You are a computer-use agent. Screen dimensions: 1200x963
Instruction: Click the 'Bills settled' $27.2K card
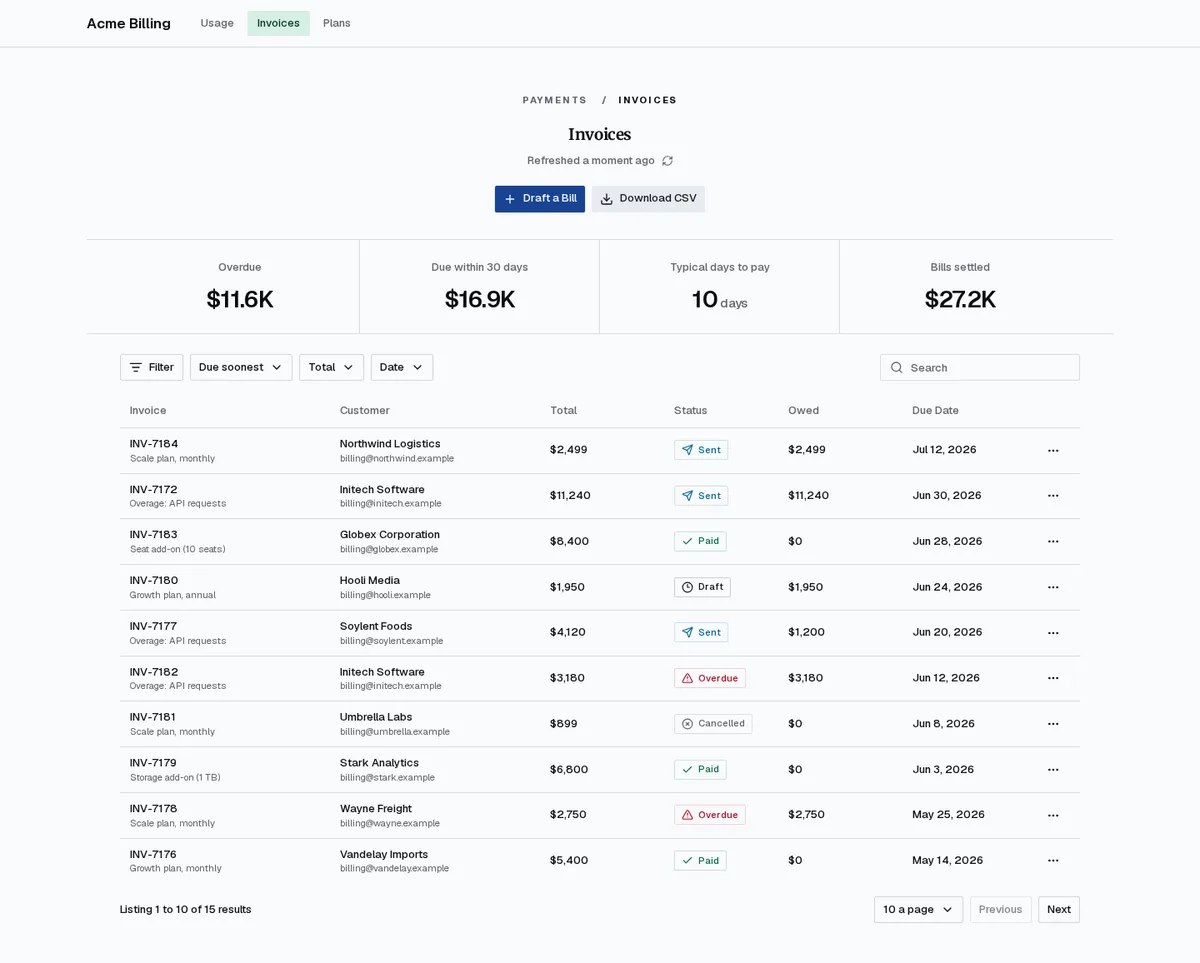pyautogui.click(x=960, y=287)
